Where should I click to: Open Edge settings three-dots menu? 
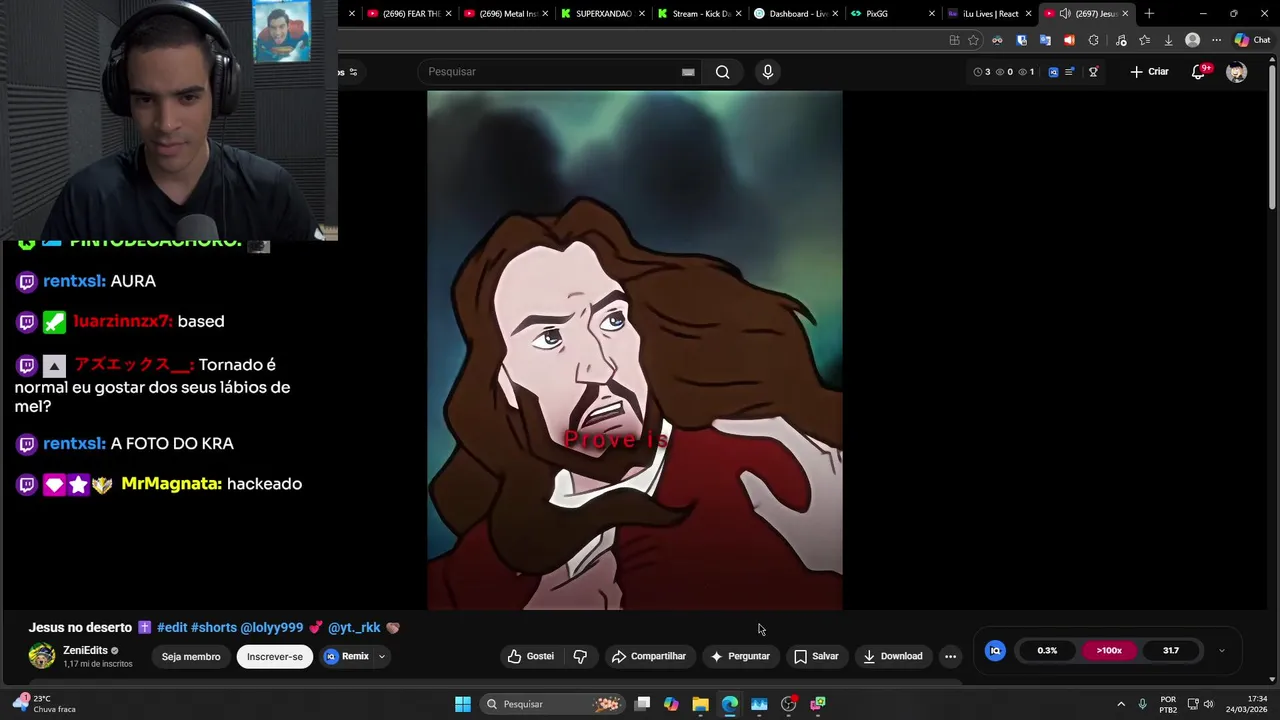tap(1216, 40)
